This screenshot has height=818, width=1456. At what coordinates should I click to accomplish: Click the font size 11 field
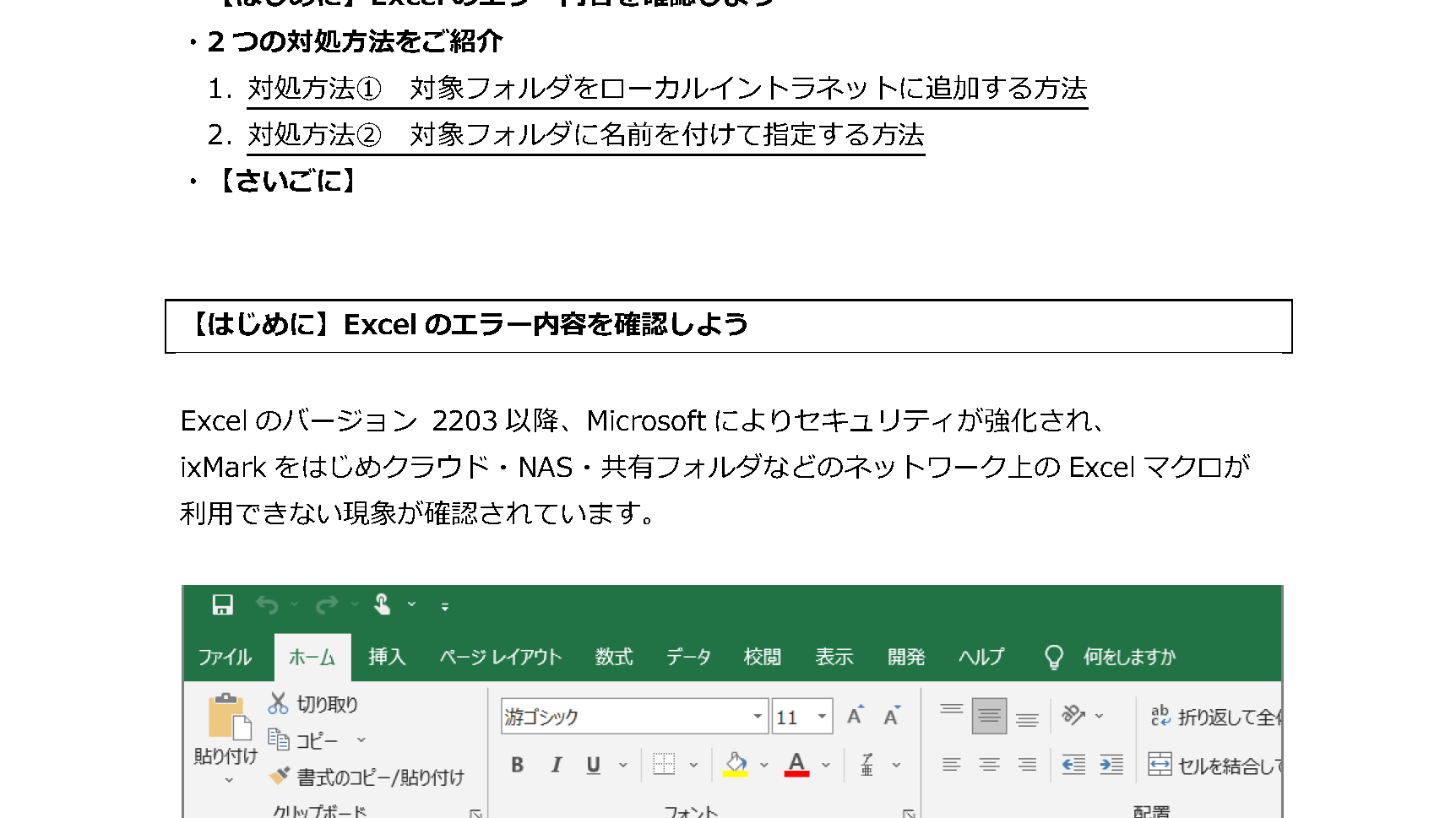[x=792, y=717]
